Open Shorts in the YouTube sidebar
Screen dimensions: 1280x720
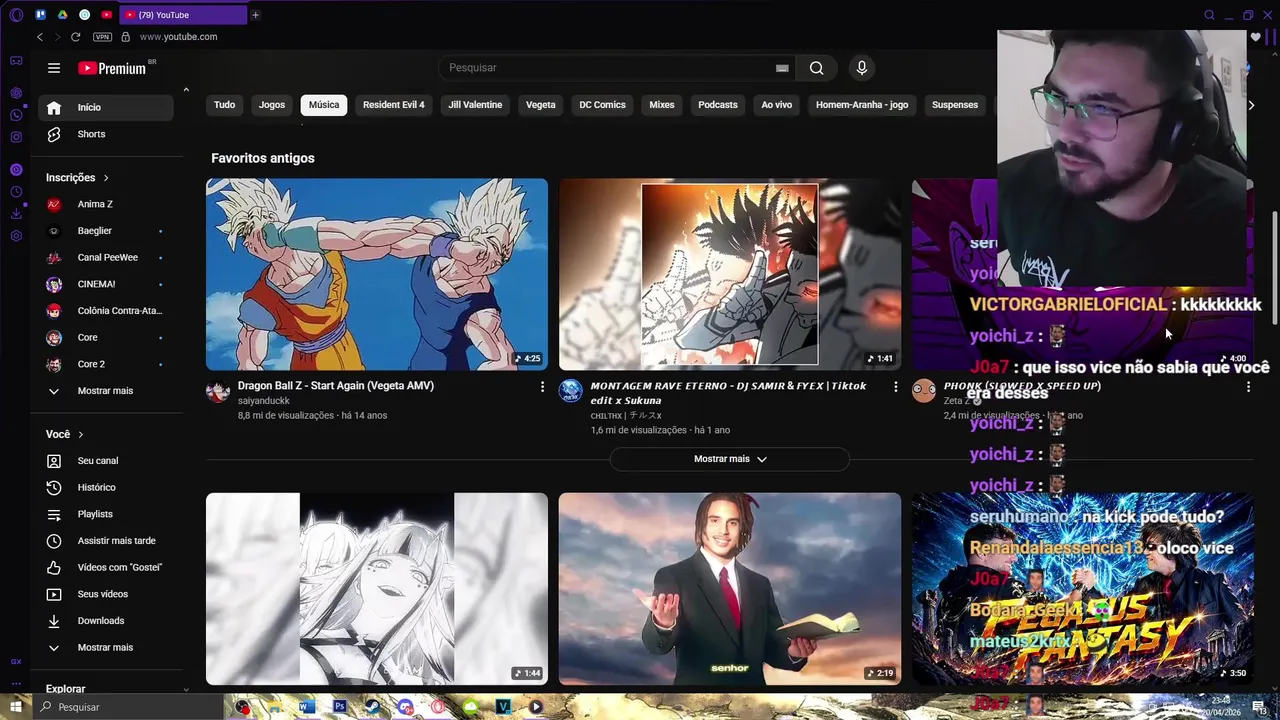pos(106,134)
